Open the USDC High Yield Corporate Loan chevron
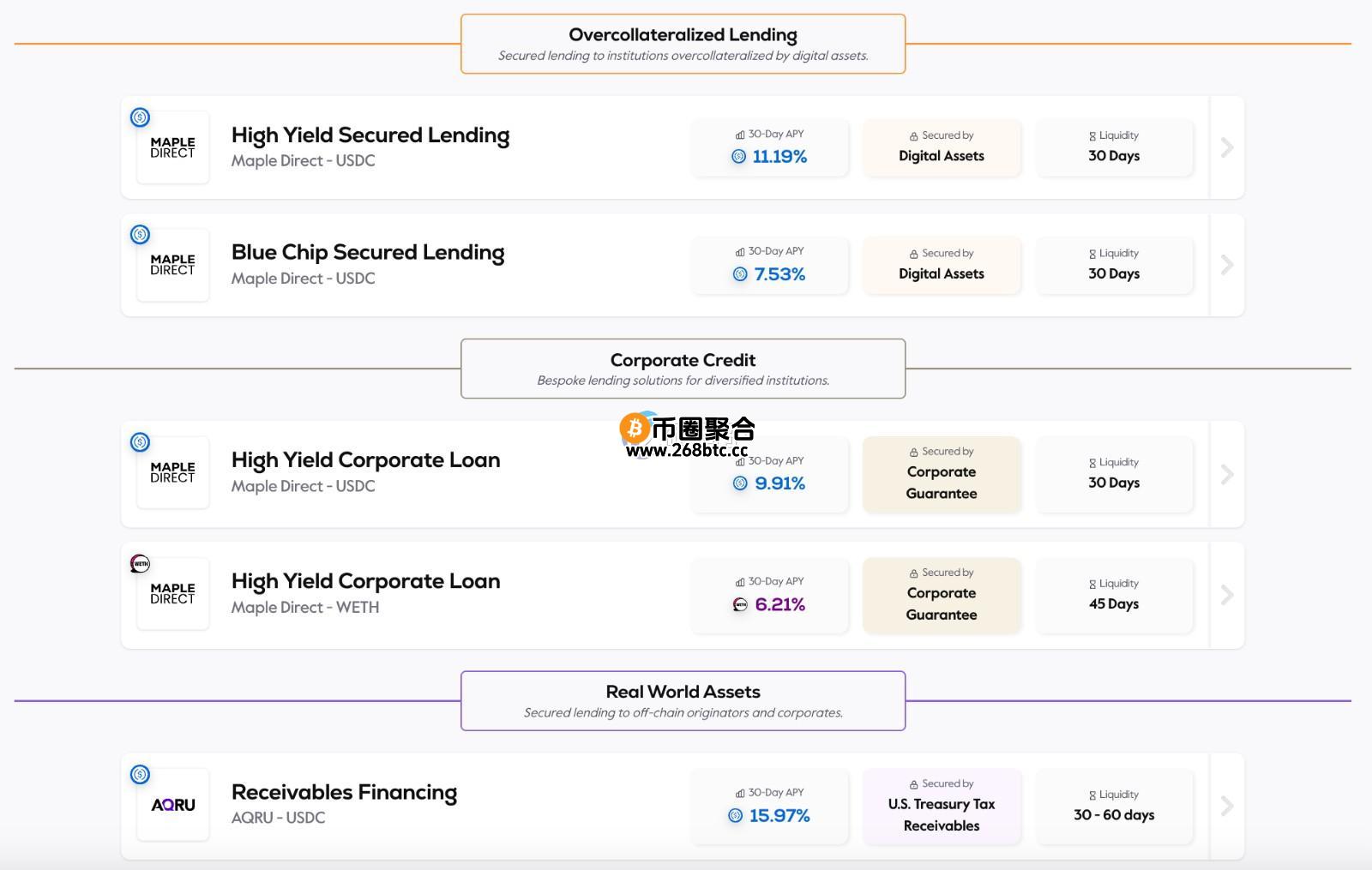 coord(1227,474)
